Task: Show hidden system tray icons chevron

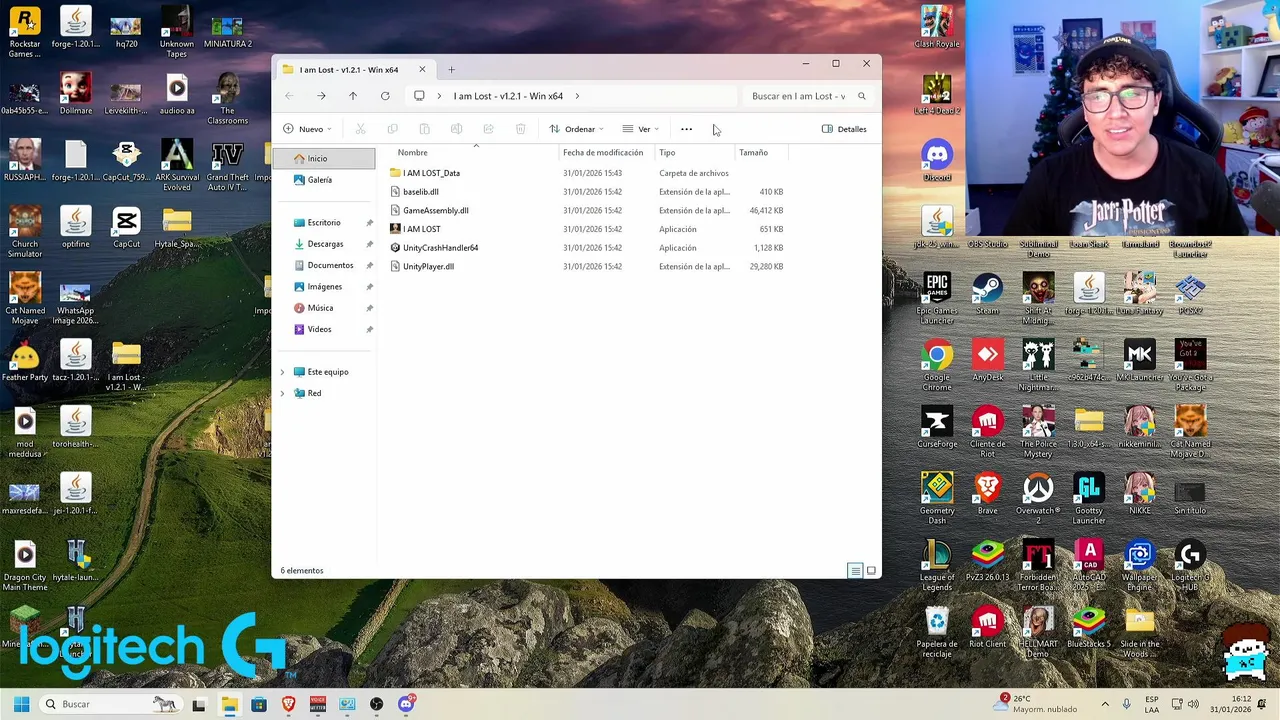Action: [1105, 704]
